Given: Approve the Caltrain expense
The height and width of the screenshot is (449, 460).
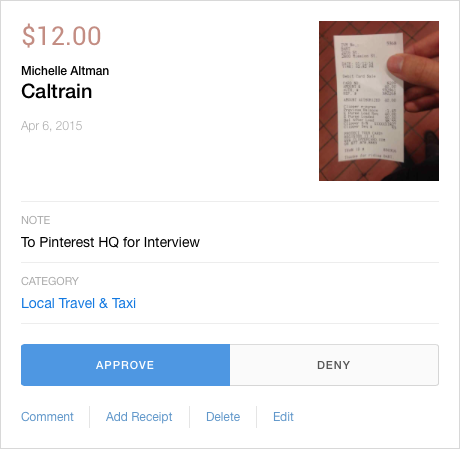Looking at the screenshot, I should coord(125,365).
